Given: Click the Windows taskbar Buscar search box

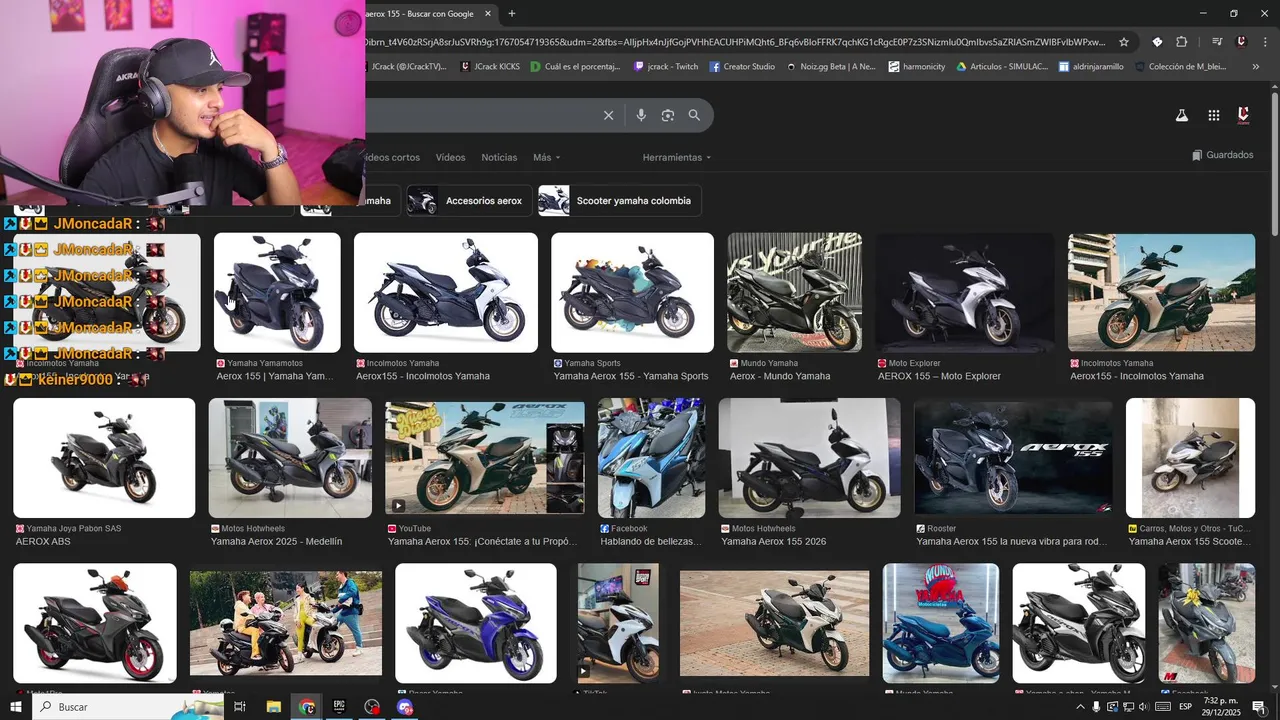Looking at the screenshot, I should (x=127, y=707).
